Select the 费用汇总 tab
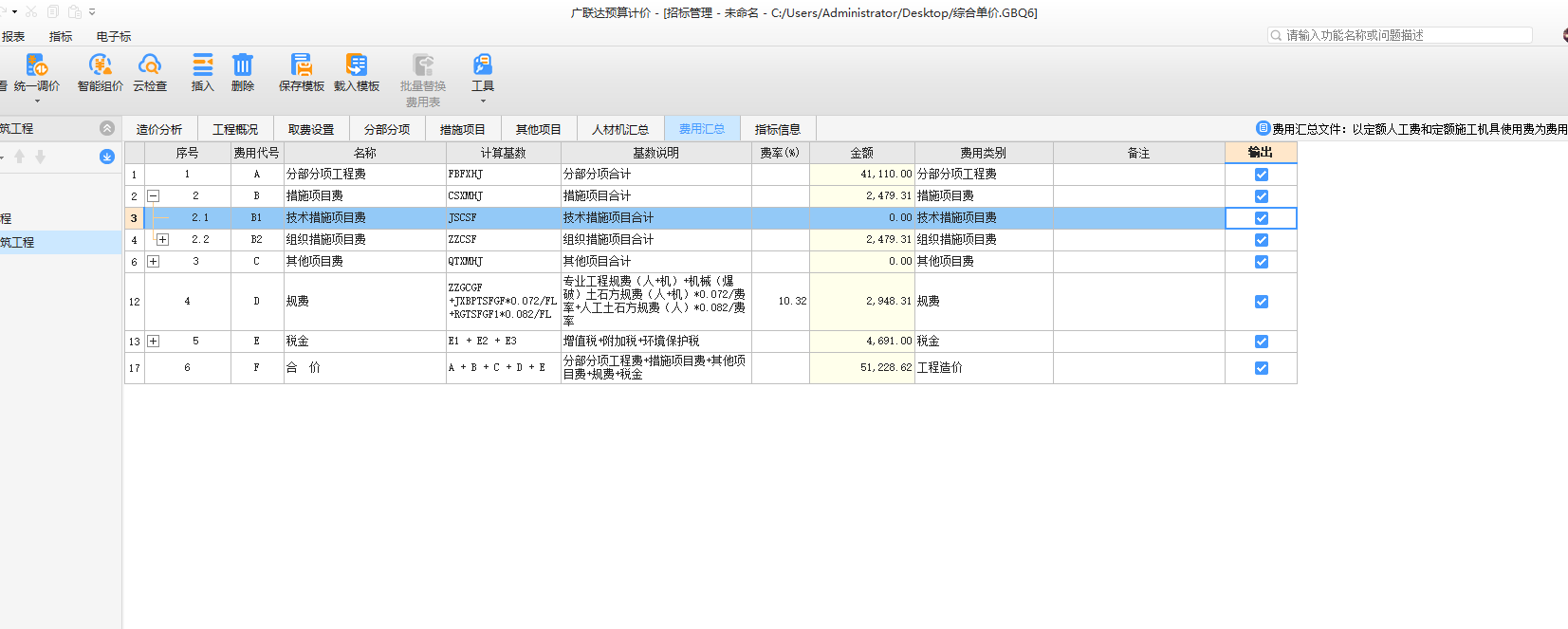 702,129
